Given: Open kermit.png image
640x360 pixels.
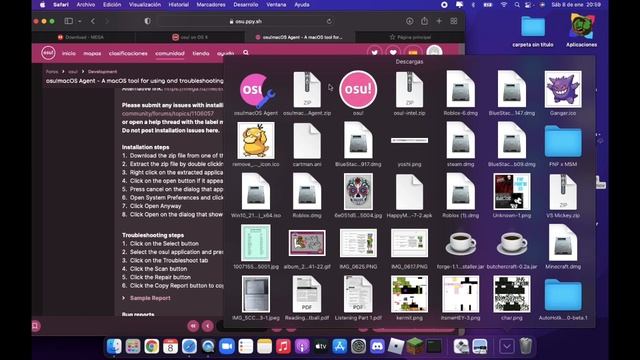Looking at the screenshot, I should 409,294.
